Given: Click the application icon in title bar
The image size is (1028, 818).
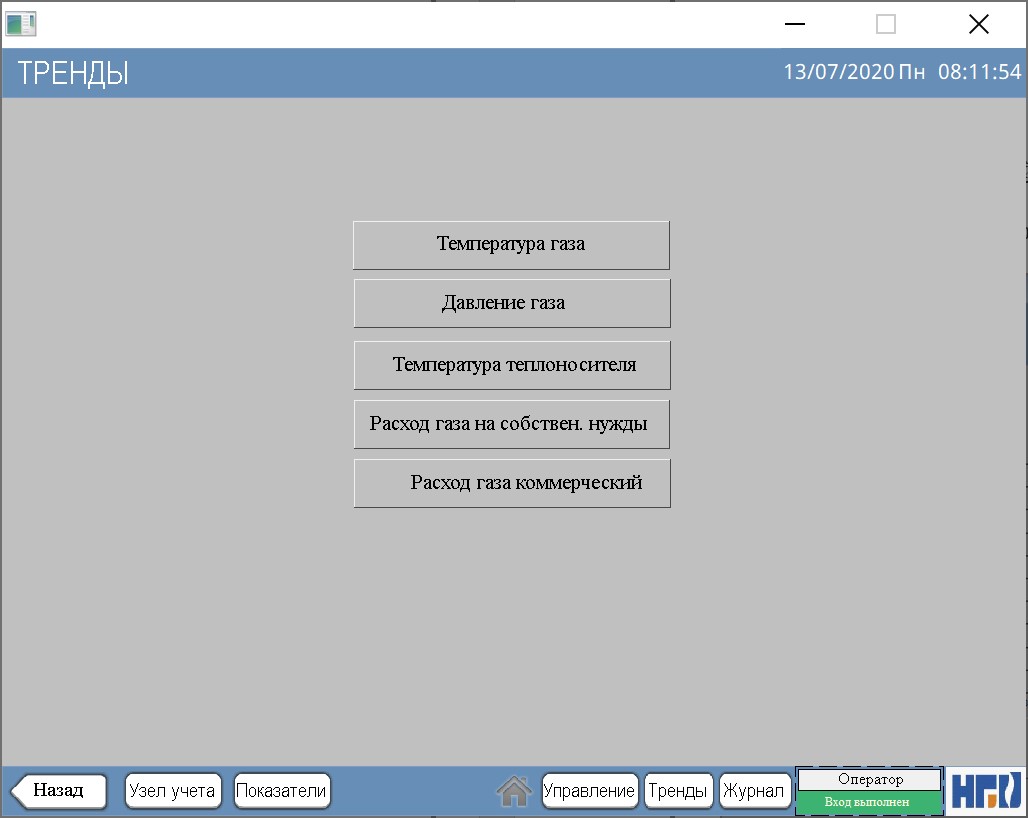Looking at the screenshot, I should 20,24.
